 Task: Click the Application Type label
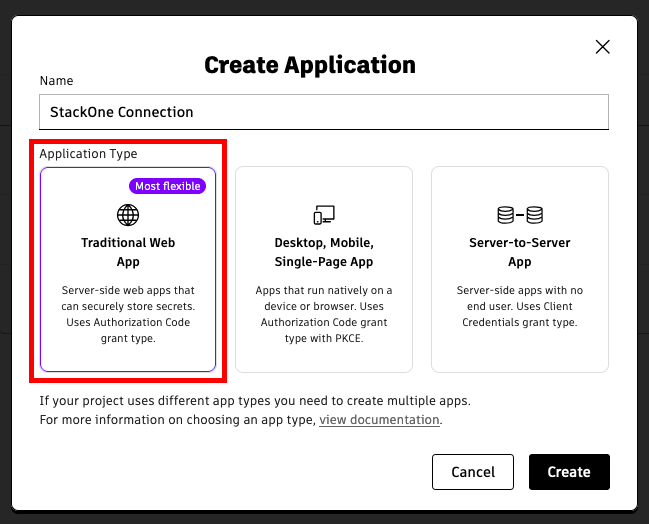click(x=88, y=154)
